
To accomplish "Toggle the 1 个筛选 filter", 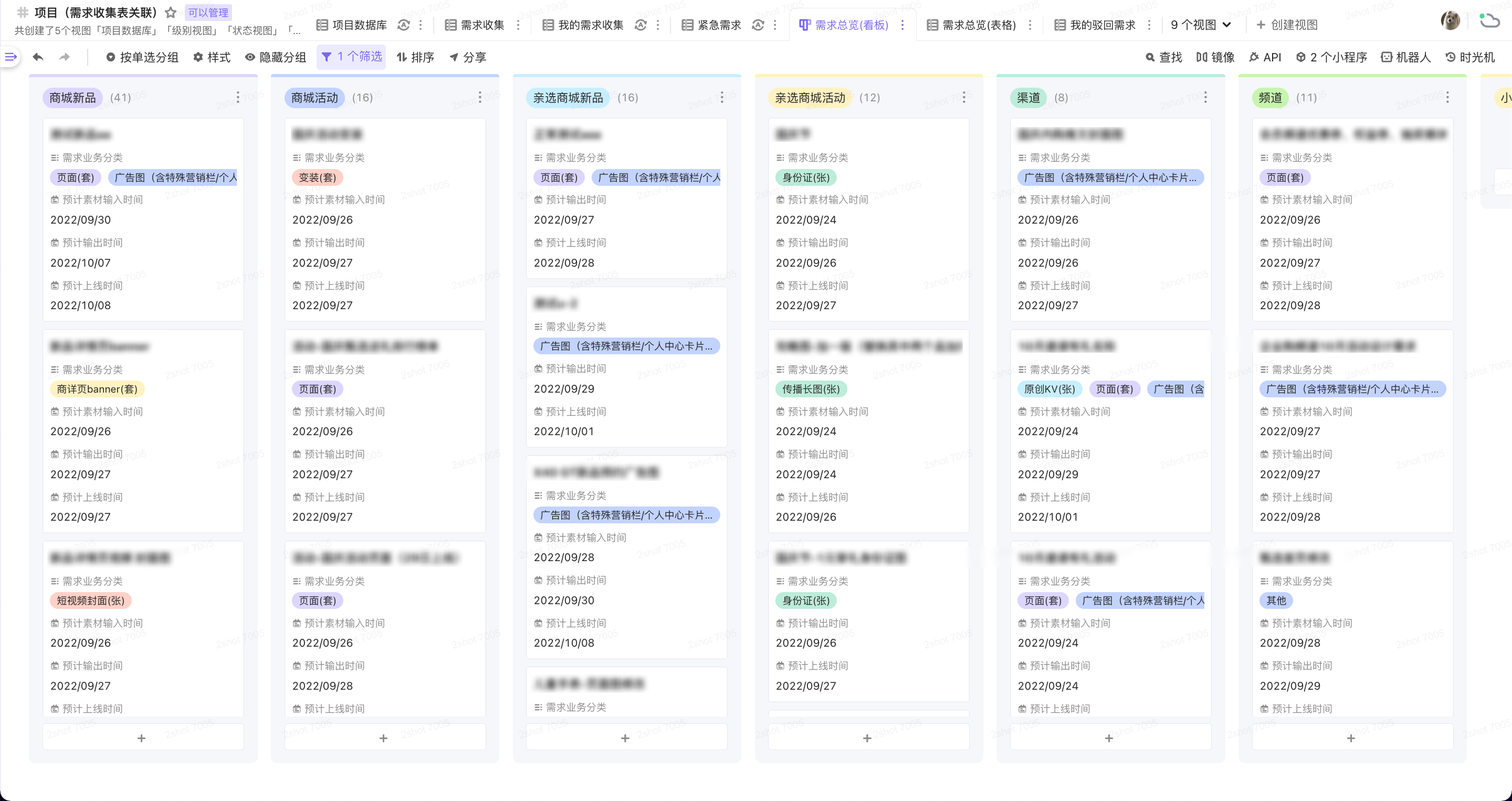I will pyautogui.click(x=351, y=57).
